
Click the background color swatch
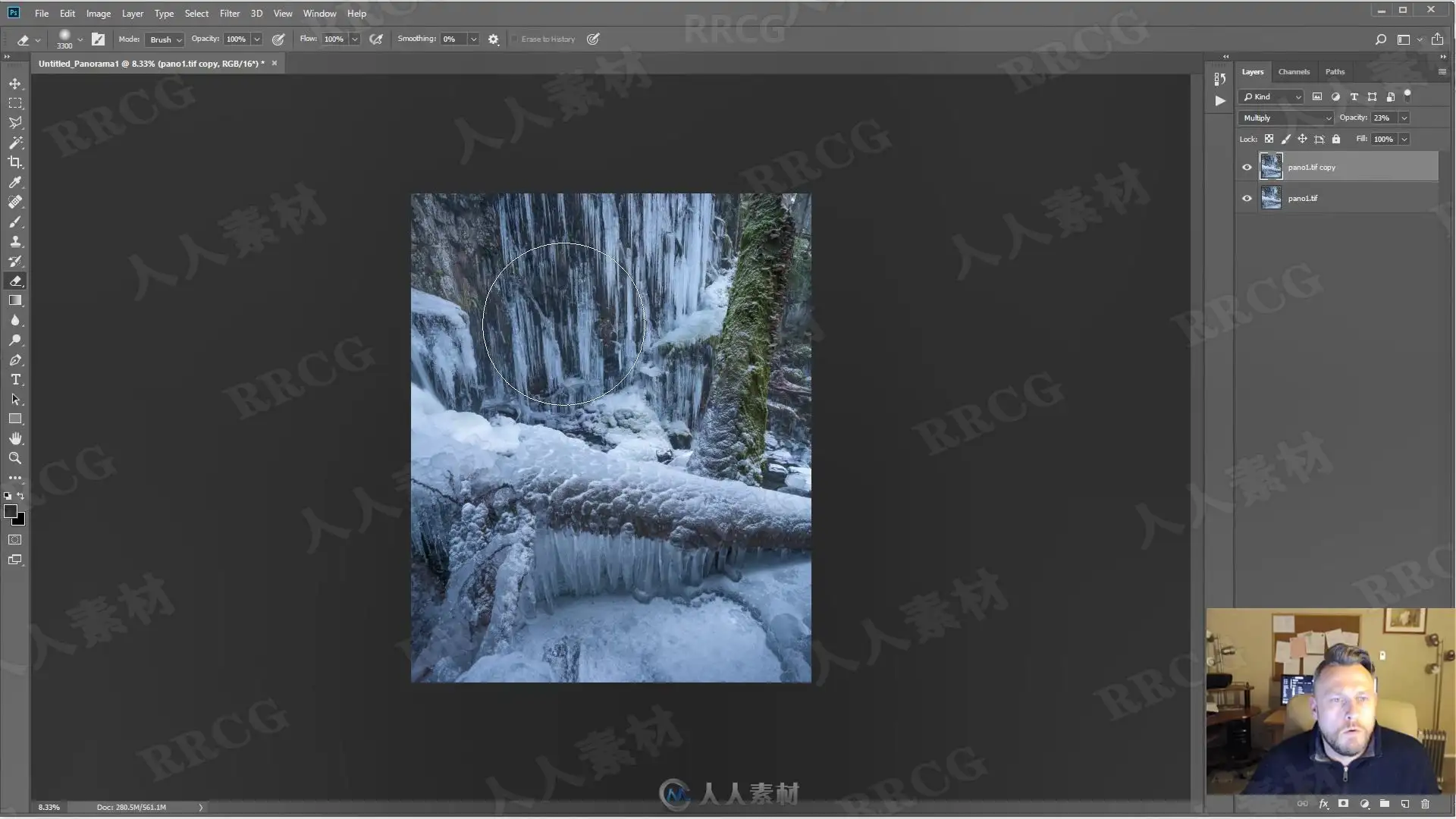coord(20,522)
